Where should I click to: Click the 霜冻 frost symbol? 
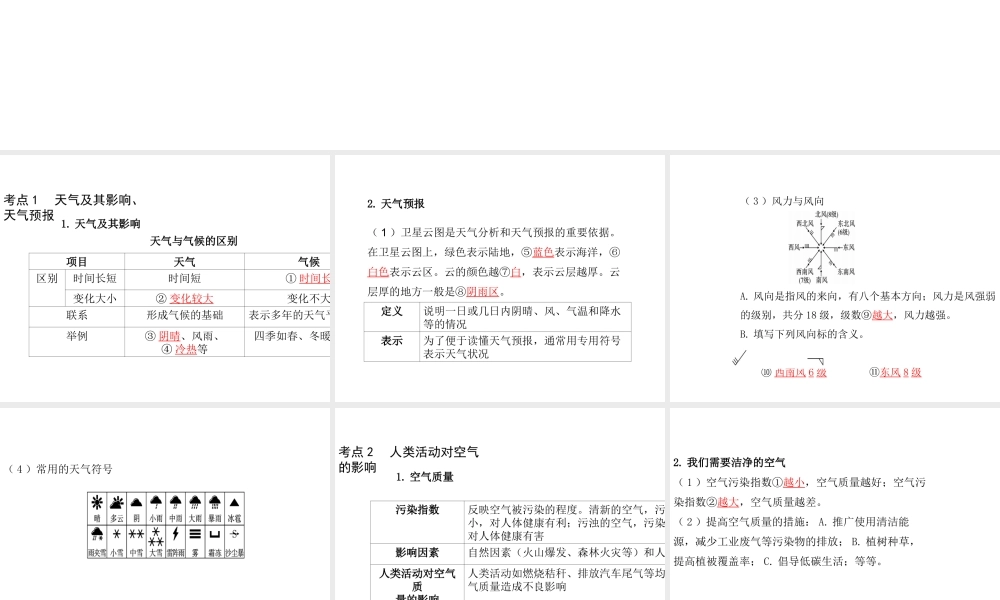tap(215, 534)
